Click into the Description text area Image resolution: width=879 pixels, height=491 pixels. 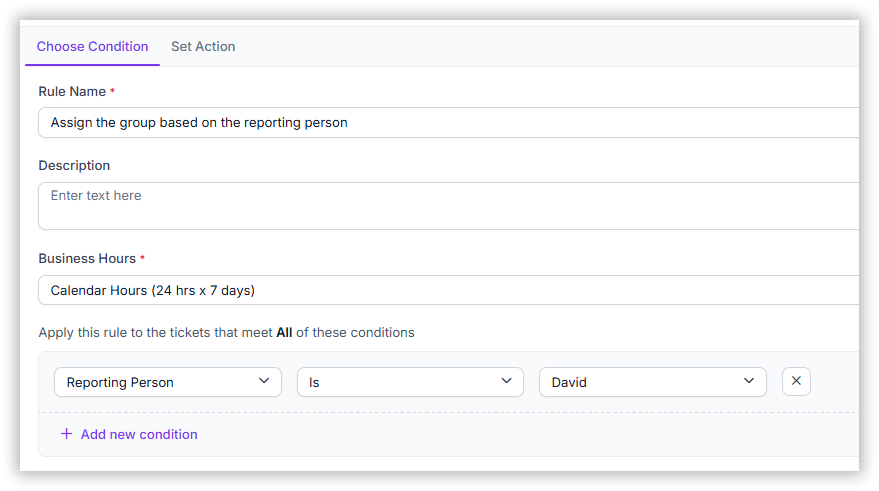coord(448,206)
